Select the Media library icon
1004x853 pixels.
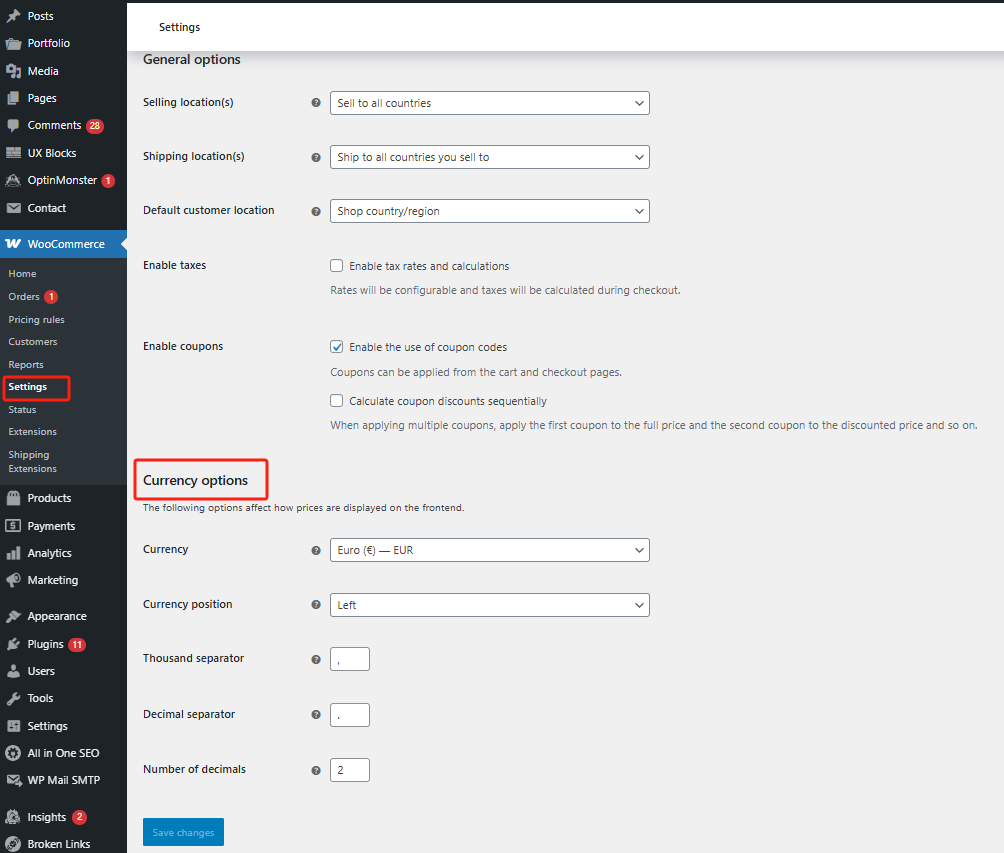click(13, 70)
